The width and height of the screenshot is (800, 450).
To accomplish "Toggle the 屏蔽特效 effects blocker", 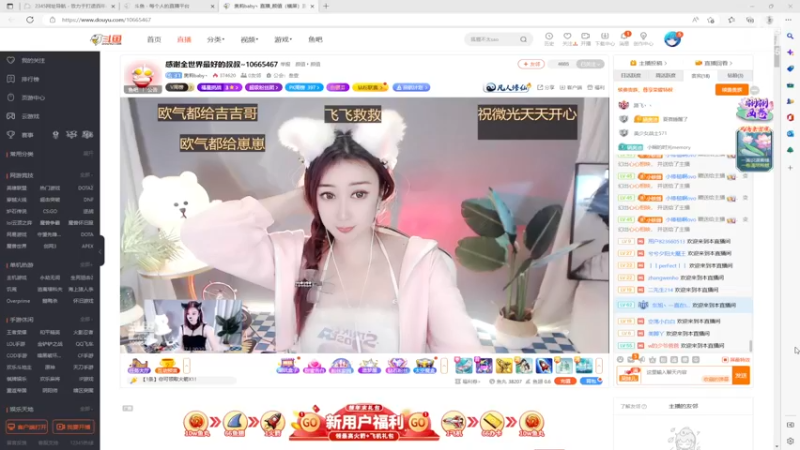I will pyautogui.click(x=736, y=360).
